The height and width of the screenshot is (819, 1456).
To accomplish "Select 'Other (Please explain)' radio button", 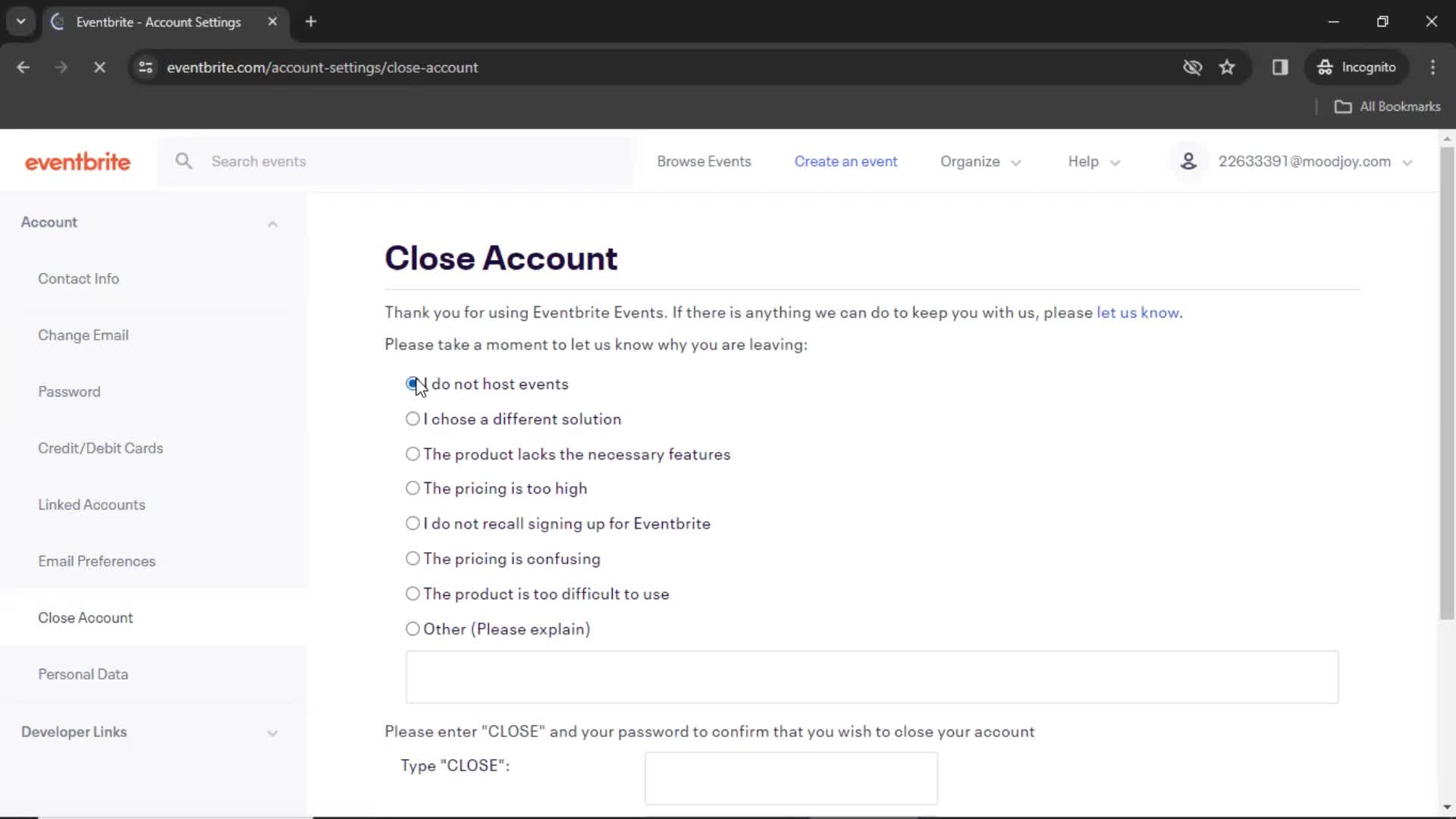I will pos(413,629).
